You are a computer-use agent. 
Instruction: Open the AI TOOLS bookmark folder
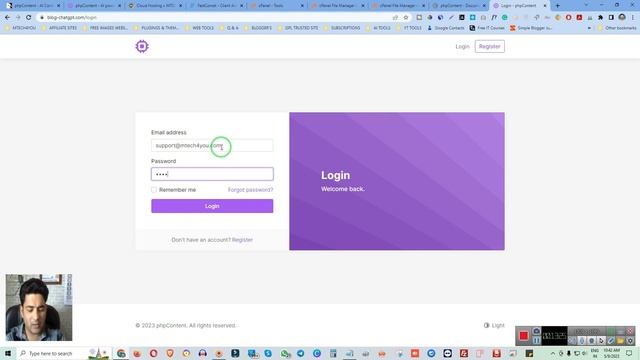[378, 28]
